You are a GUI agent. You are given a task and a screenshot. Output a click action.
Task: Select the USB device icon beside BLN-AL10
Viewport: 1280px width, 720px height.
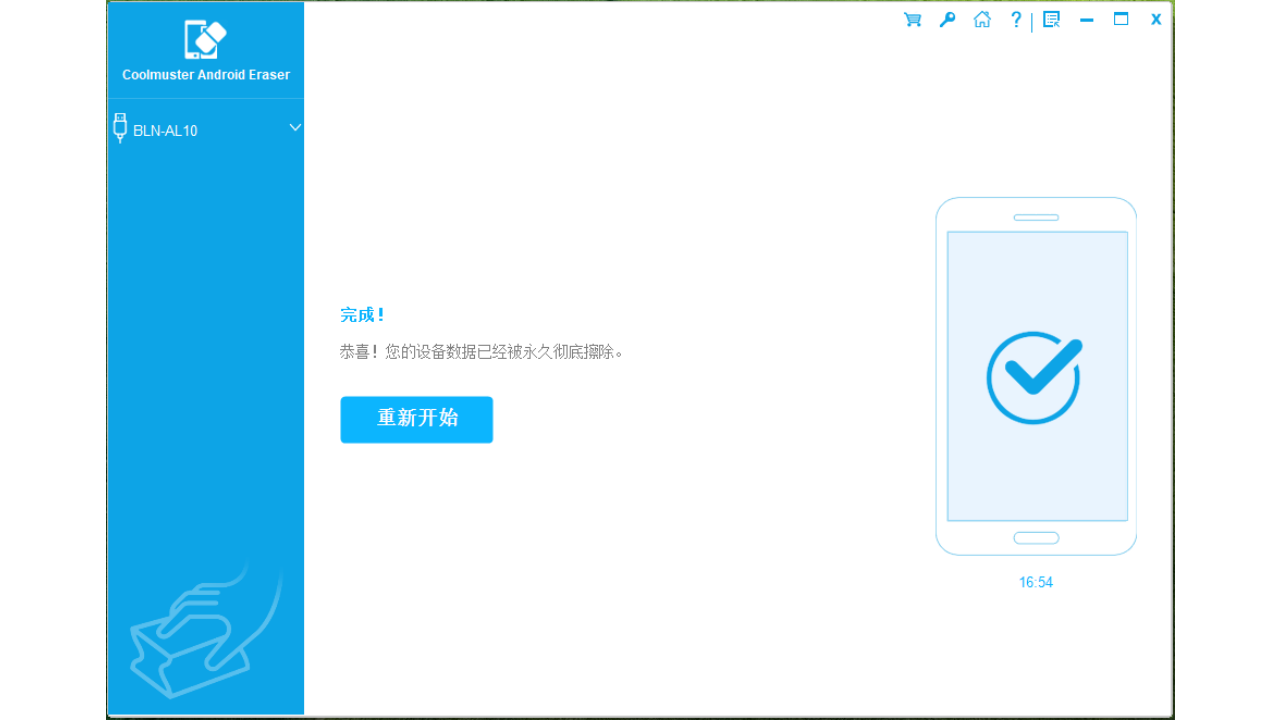pos(120,128)
